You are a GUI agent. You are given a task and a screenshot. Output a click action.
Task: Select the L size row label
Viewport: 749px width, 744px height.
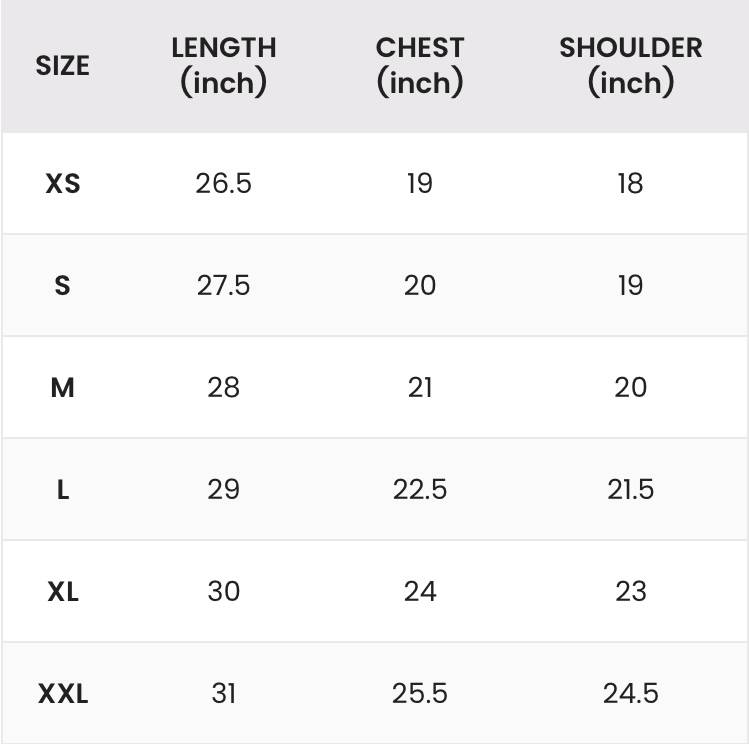(x=63, y=489)
